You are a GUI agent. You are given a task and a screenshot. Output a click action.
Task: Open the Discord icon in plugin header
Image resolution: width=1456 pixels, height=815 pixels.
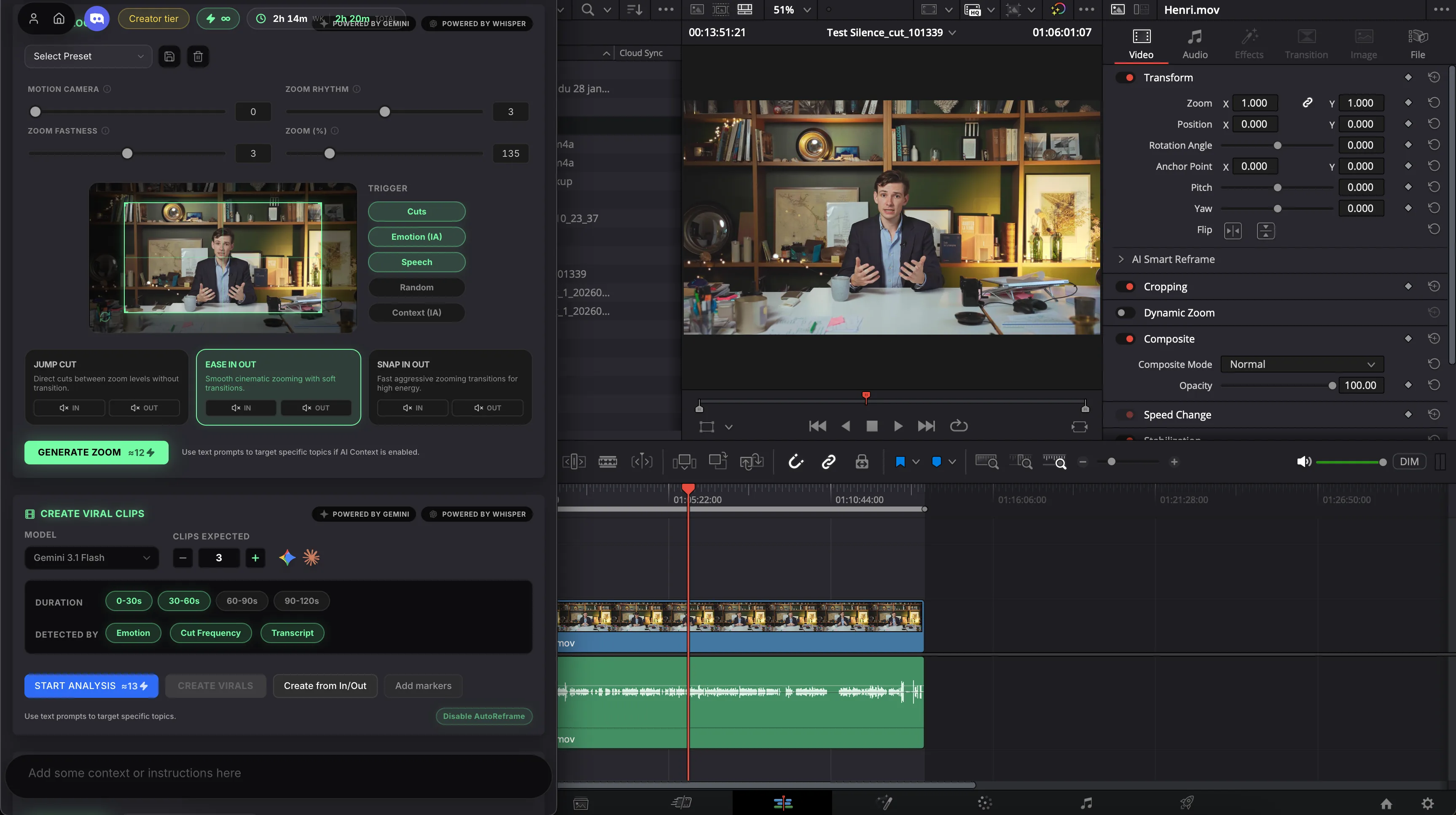pos(97,19)
